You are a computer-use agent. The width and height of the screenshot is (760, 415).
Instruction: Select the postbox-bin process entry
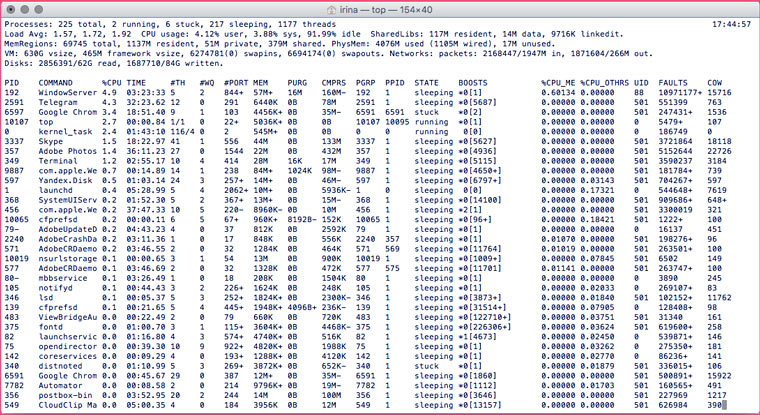click(65, 396)
